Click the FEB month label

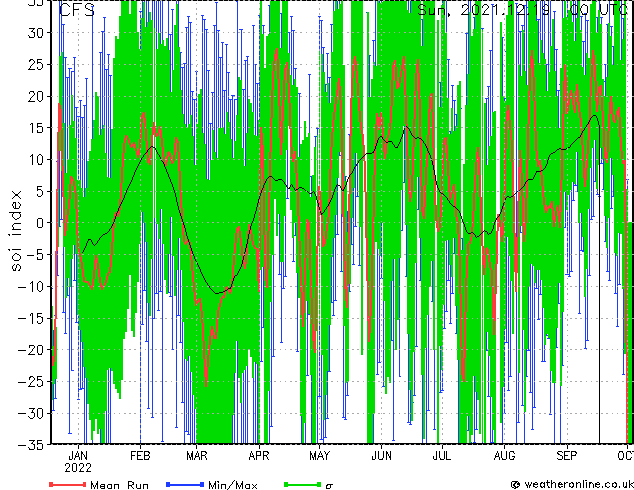click(140, 456)
